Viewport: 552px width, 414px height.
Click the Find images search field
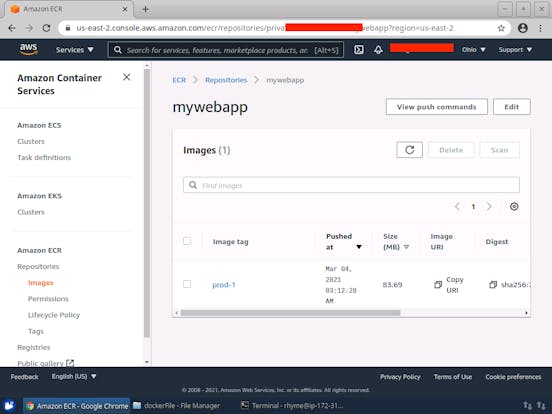pyautogui.click(x=351, y=185)
